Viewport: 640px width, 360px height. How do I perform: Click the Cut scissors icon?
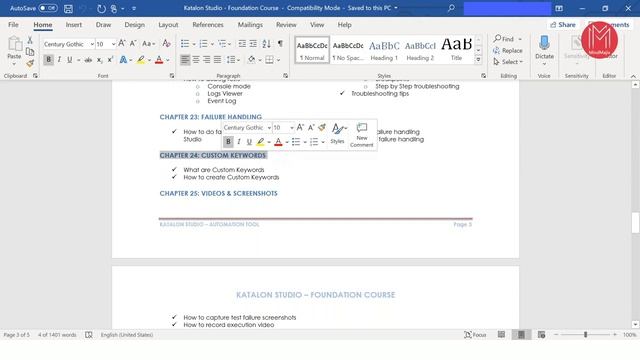click(30, 40)
